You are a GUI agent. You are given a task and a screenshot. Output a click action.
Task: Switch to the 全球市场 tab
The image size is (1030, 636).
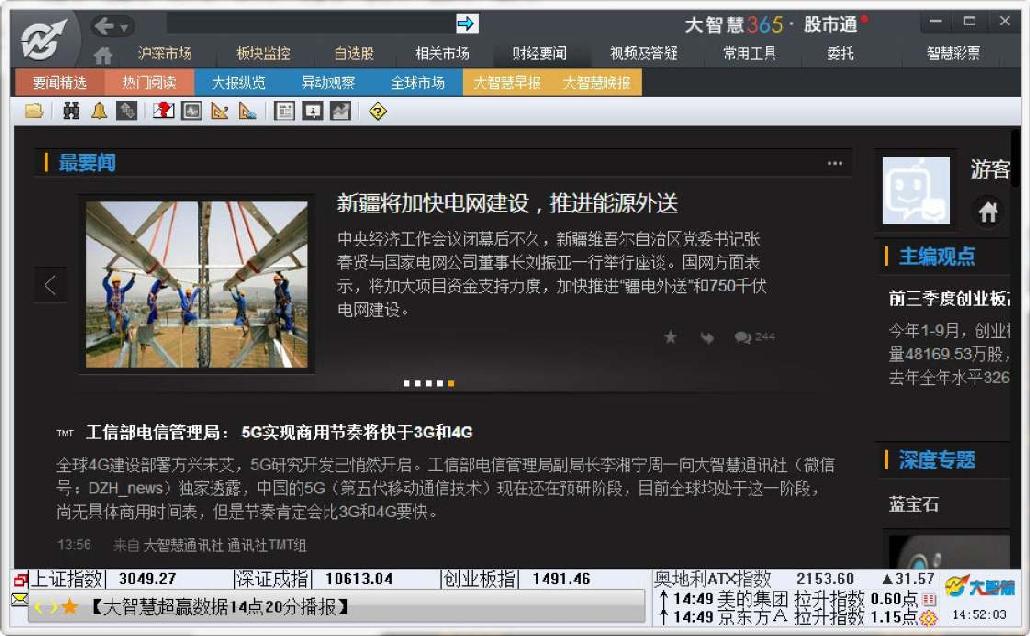[418, 83]
